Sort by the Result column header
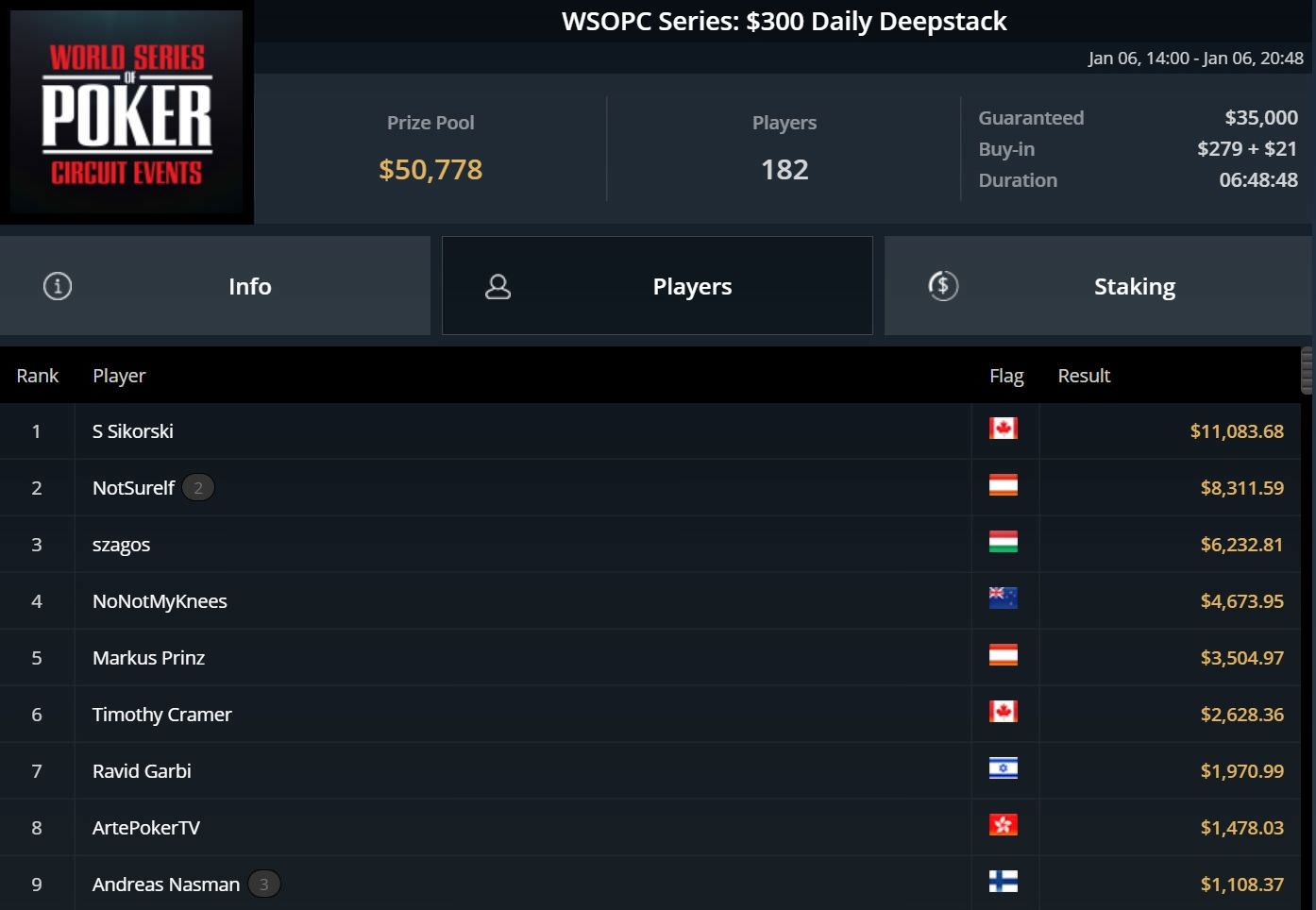1316x910 pixels. (x=1084, y=376)
